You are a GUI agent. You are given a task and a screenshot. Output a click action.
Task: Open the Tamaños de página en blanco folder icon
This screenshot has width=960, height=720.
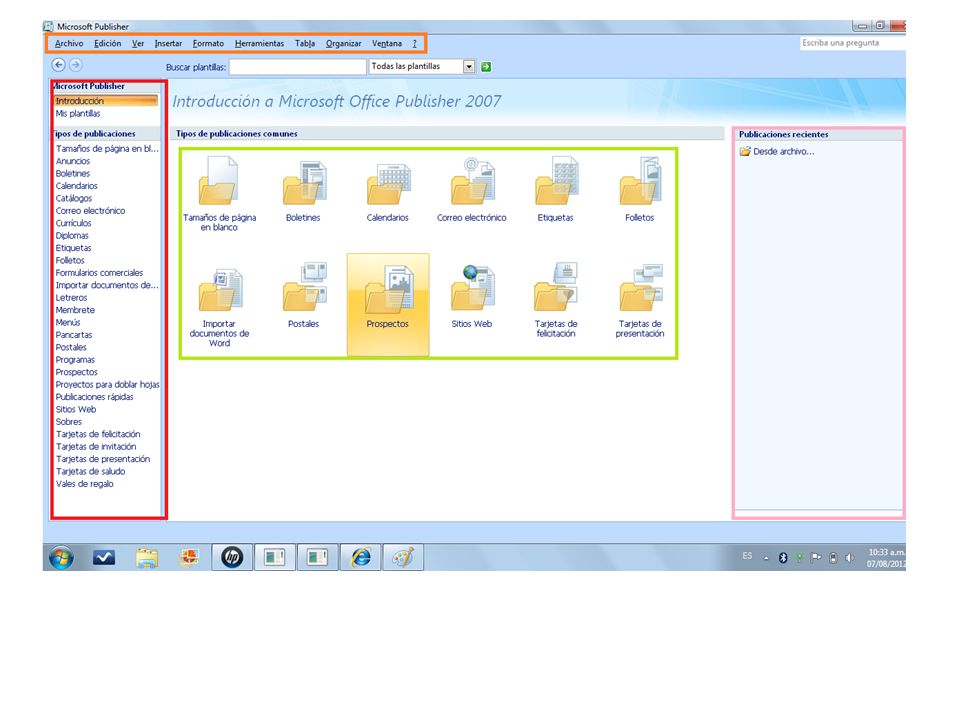click(218, 181)
